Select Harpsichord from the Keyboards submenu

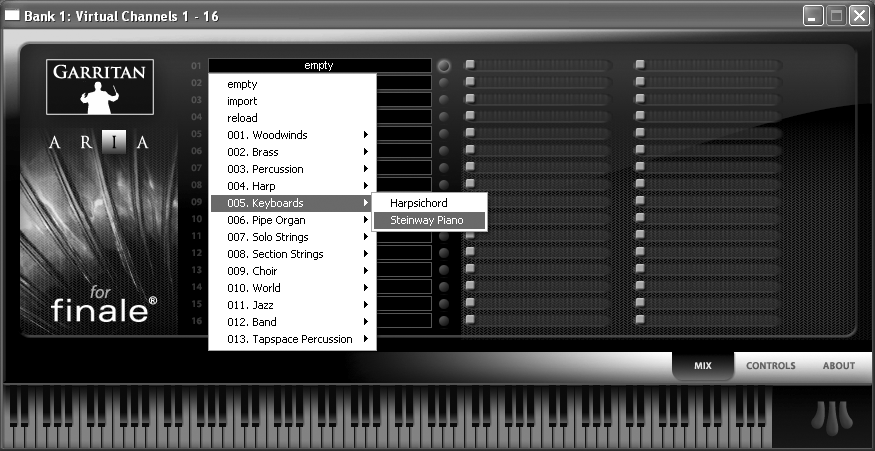(430, 203)
